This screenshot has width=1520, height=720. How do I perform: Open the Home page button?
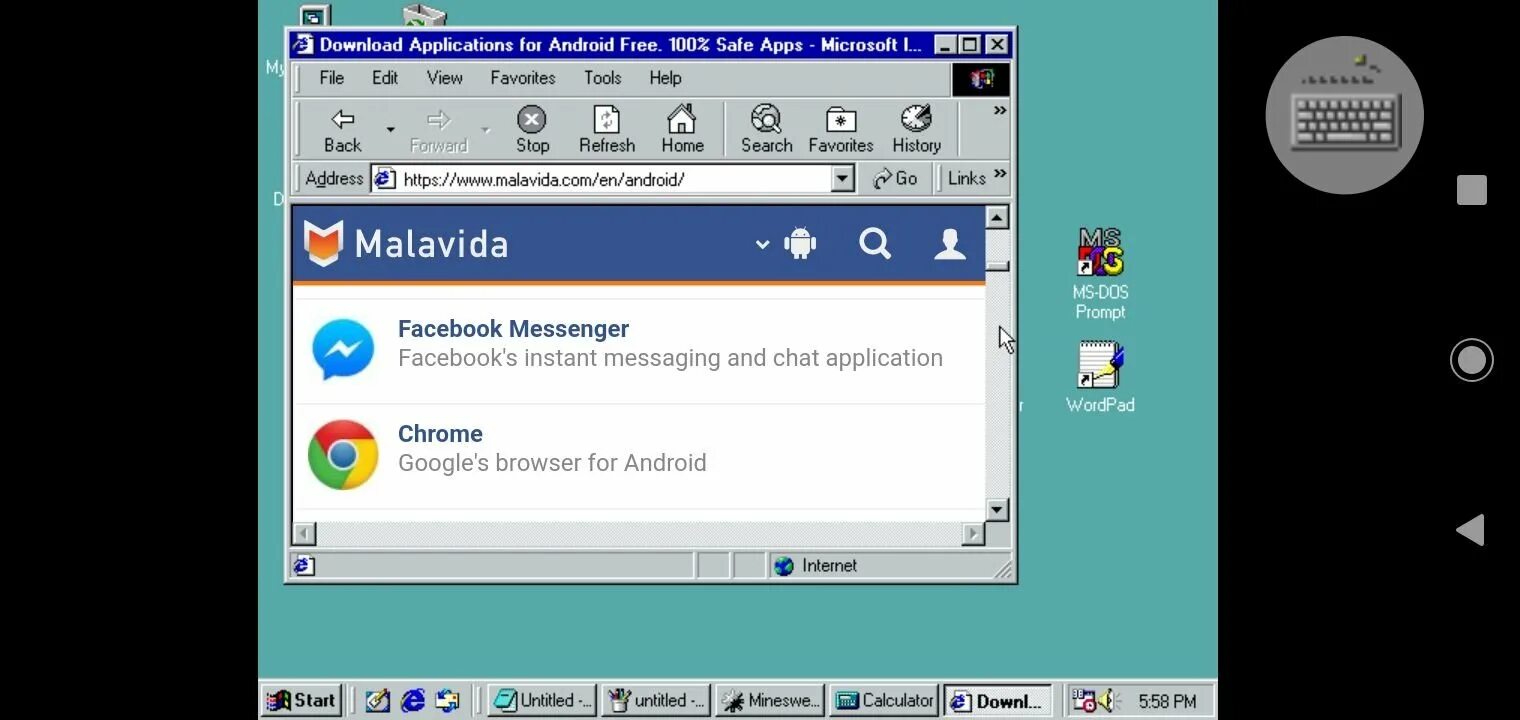click(682, 130)
